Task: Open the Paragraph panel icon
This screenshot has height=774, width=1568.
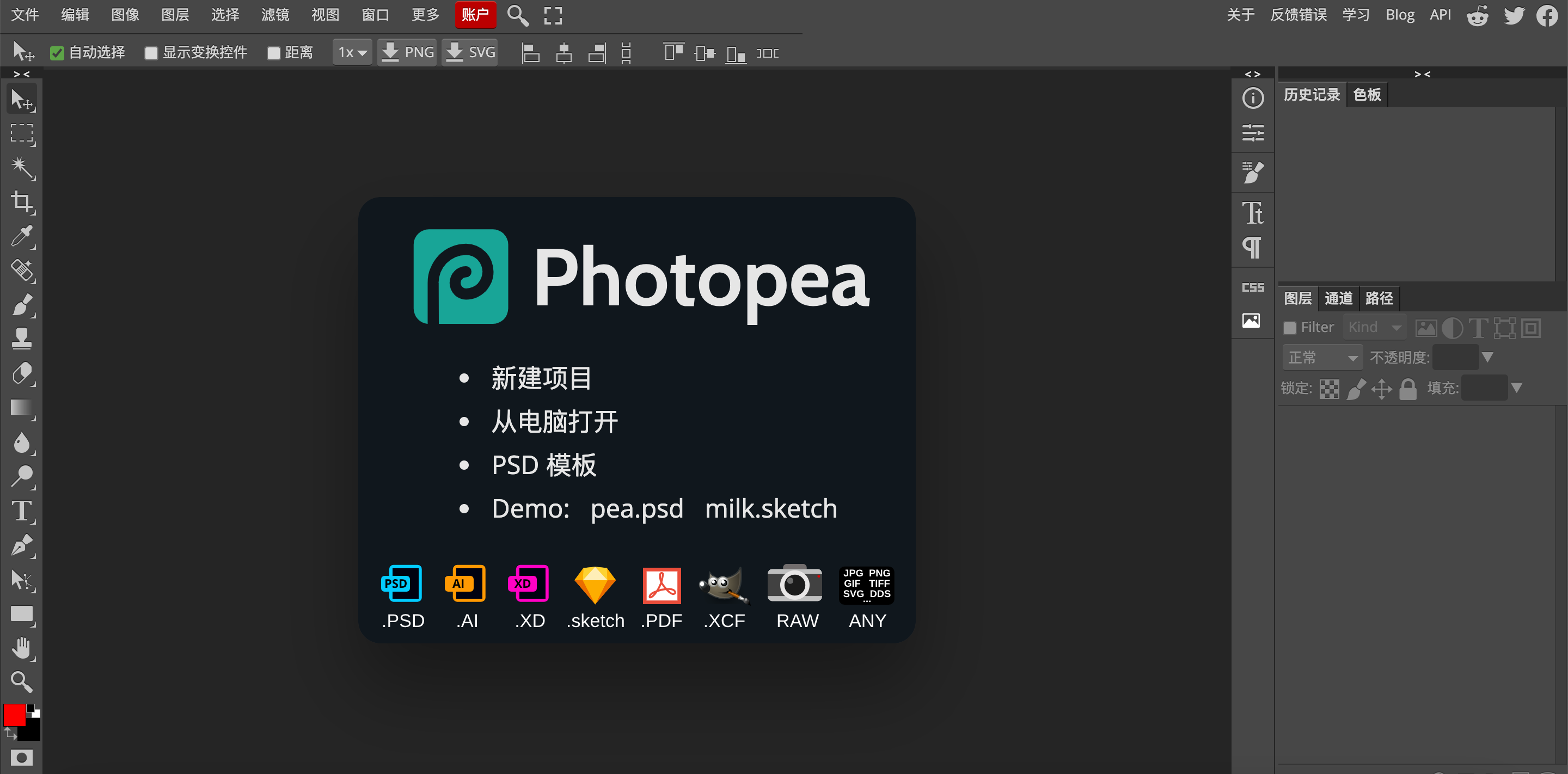Action: coord(1252,247)
